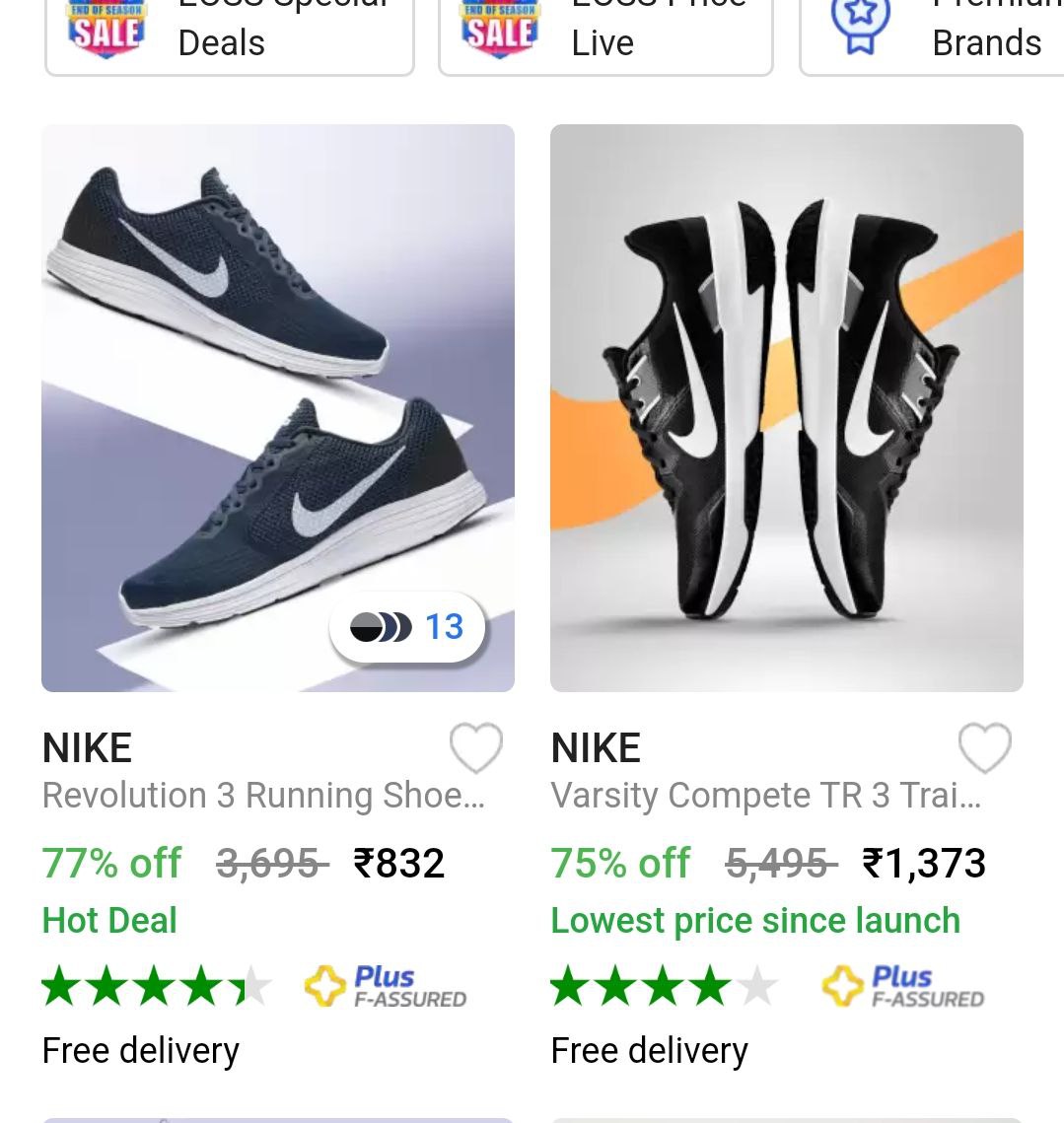Tap the ₹832 discounted price

point(399,863)
